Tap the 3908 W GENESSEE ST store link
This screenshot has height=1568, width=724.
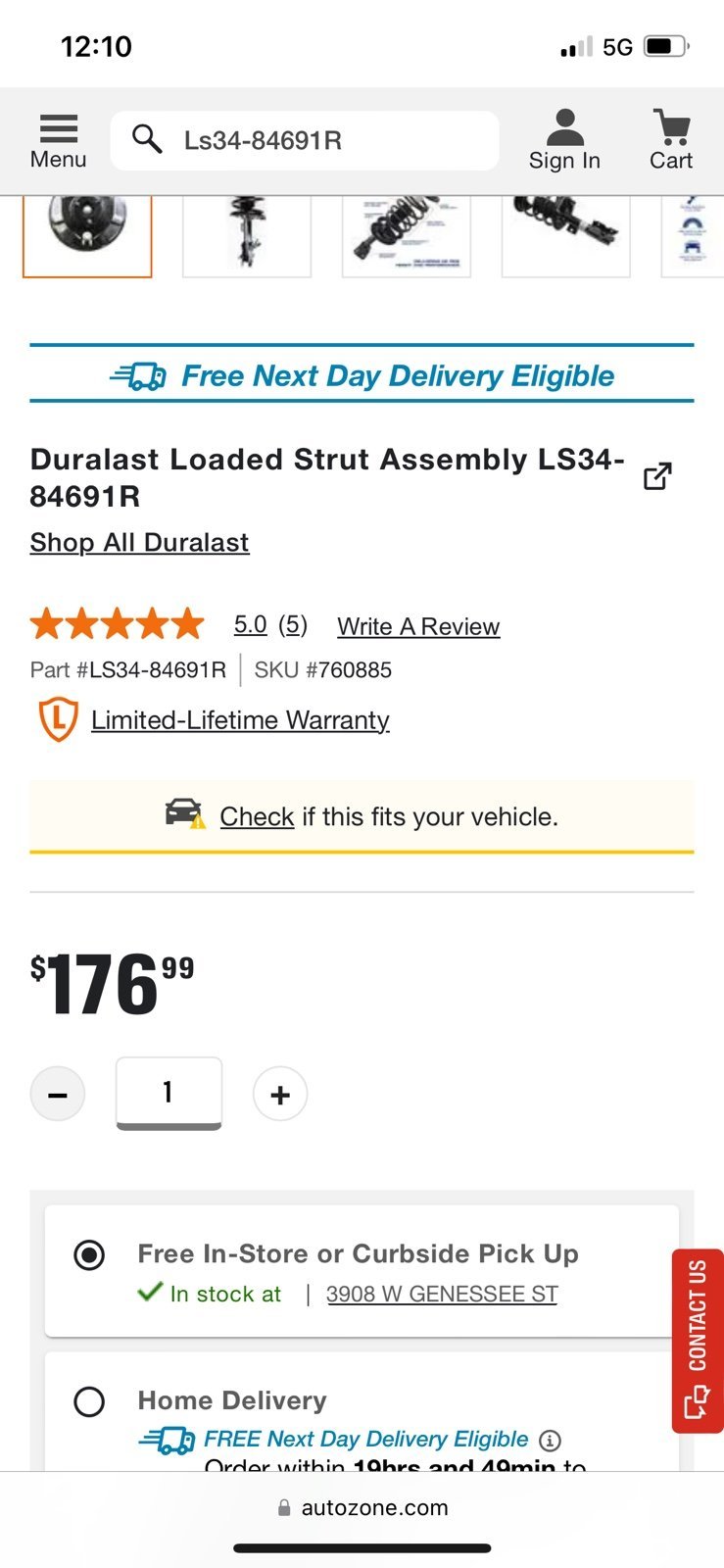pyautogui.click(x=442, y=1294)
